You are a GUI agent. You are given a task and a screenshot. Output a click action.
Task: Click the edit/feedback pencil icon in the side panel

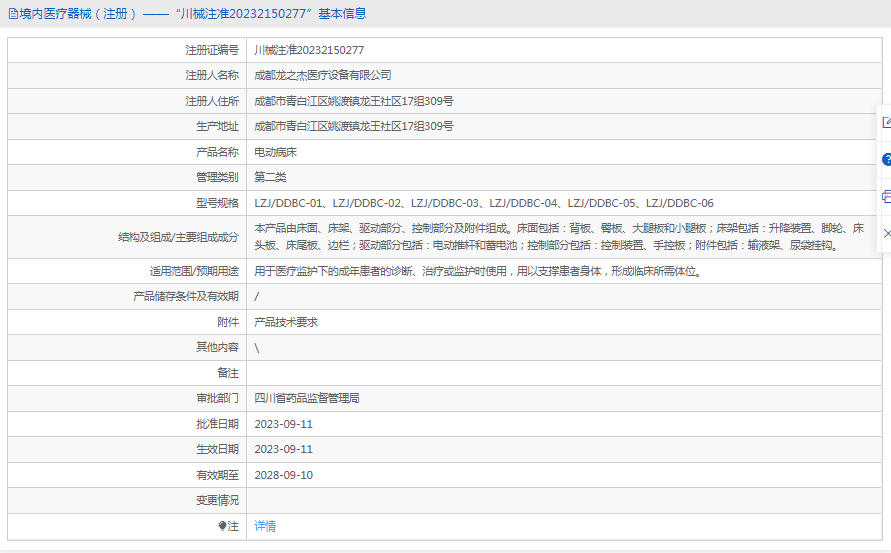tap(886, 122)
